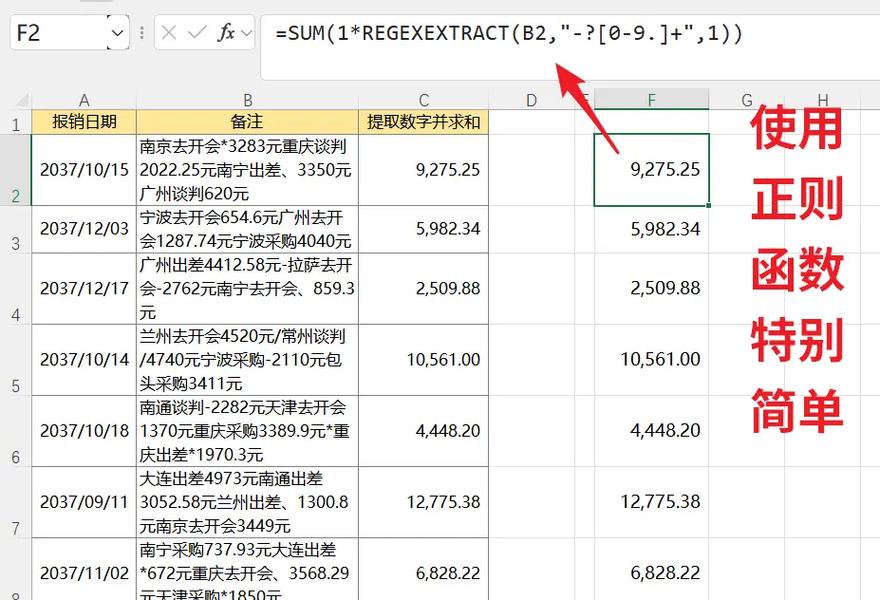Select date cell 2037/11/02
This screenshot has width=880, height=600.
click(84, 569)
